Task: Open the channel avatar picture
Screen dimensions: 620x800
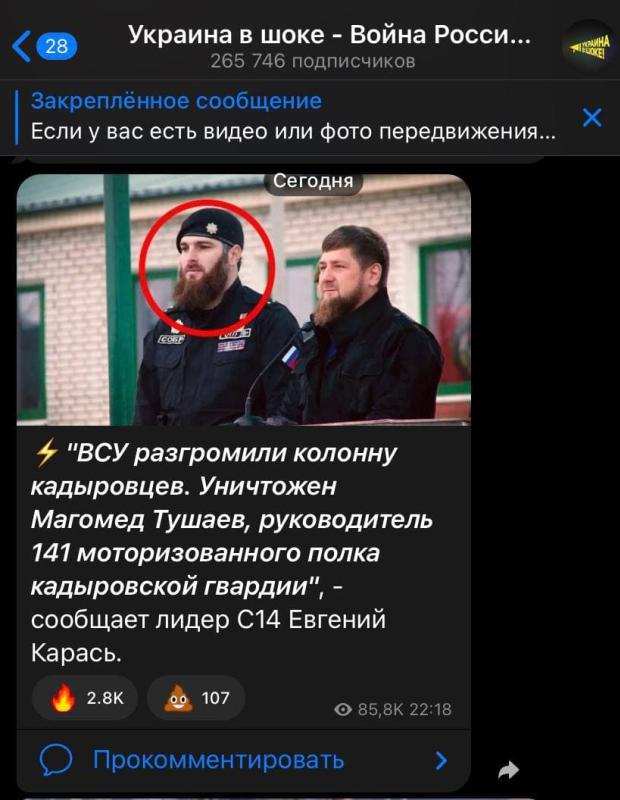Action: click(x=590, y=47)
